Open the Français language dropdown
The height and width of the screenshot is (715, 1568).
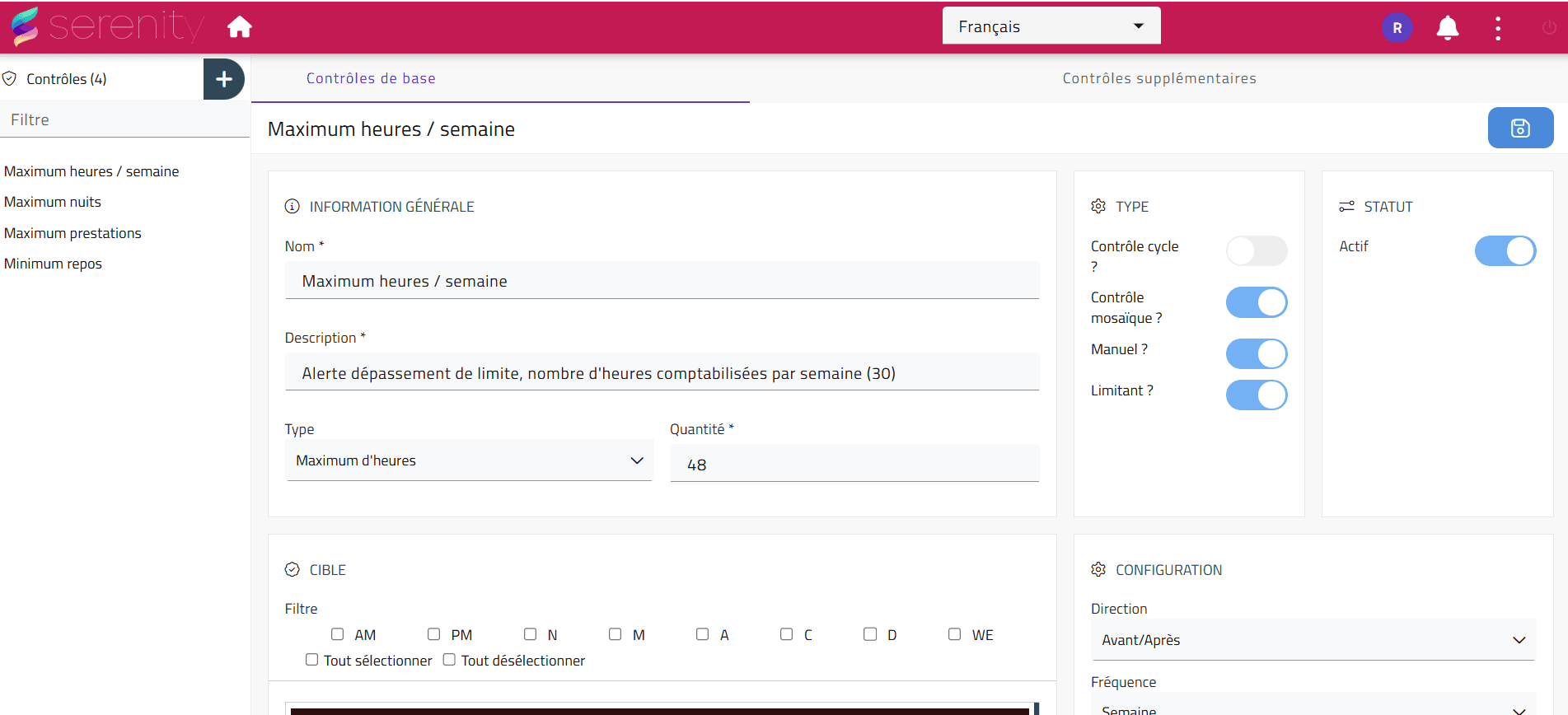click(1051, 26)
